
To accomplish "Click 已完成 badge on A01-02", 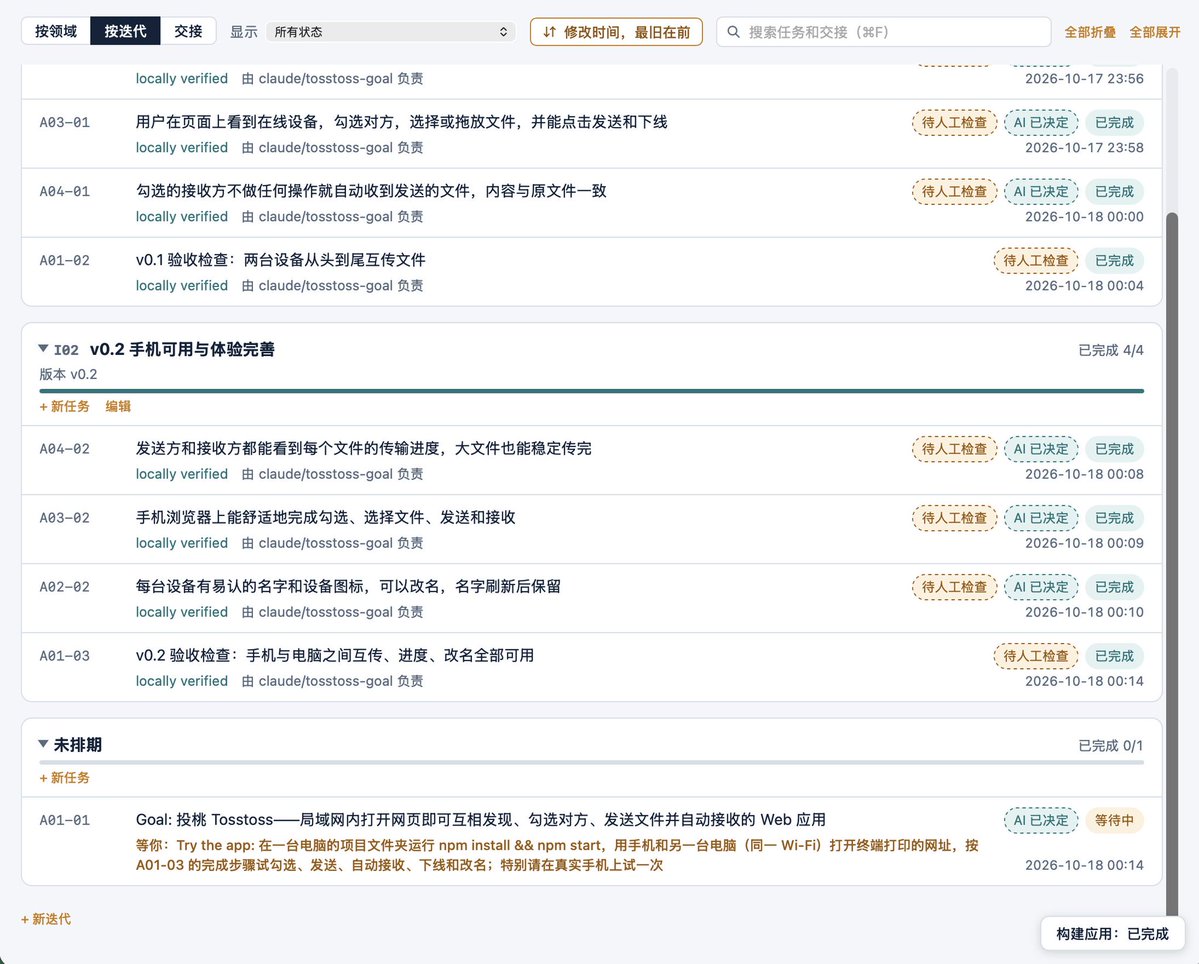I will point(1114,260).
